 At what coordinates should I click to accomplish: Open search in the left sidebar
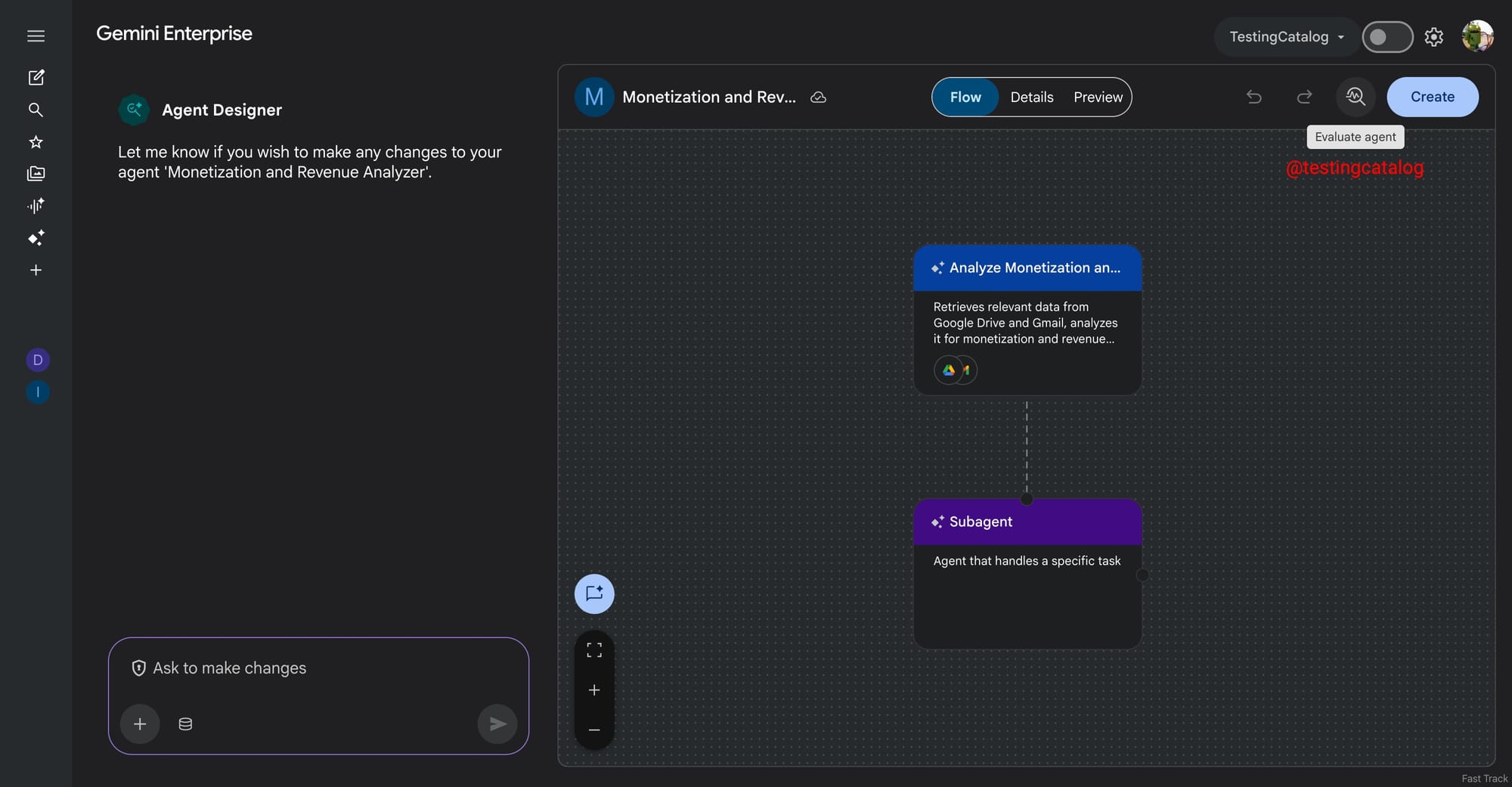click(x=36, y=110)
